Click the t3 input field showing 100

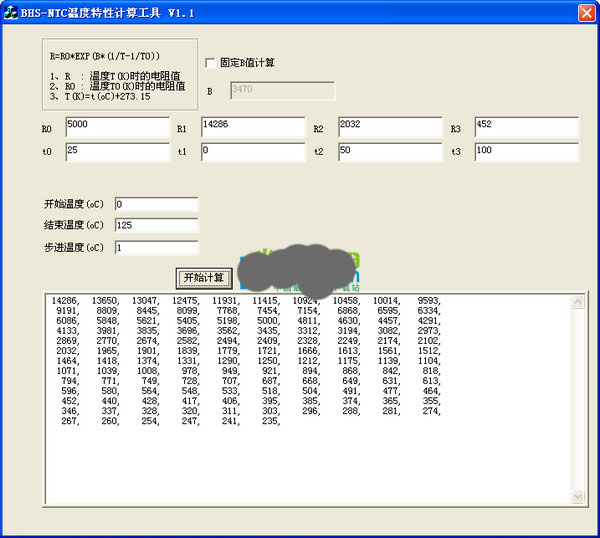(527, 152)
